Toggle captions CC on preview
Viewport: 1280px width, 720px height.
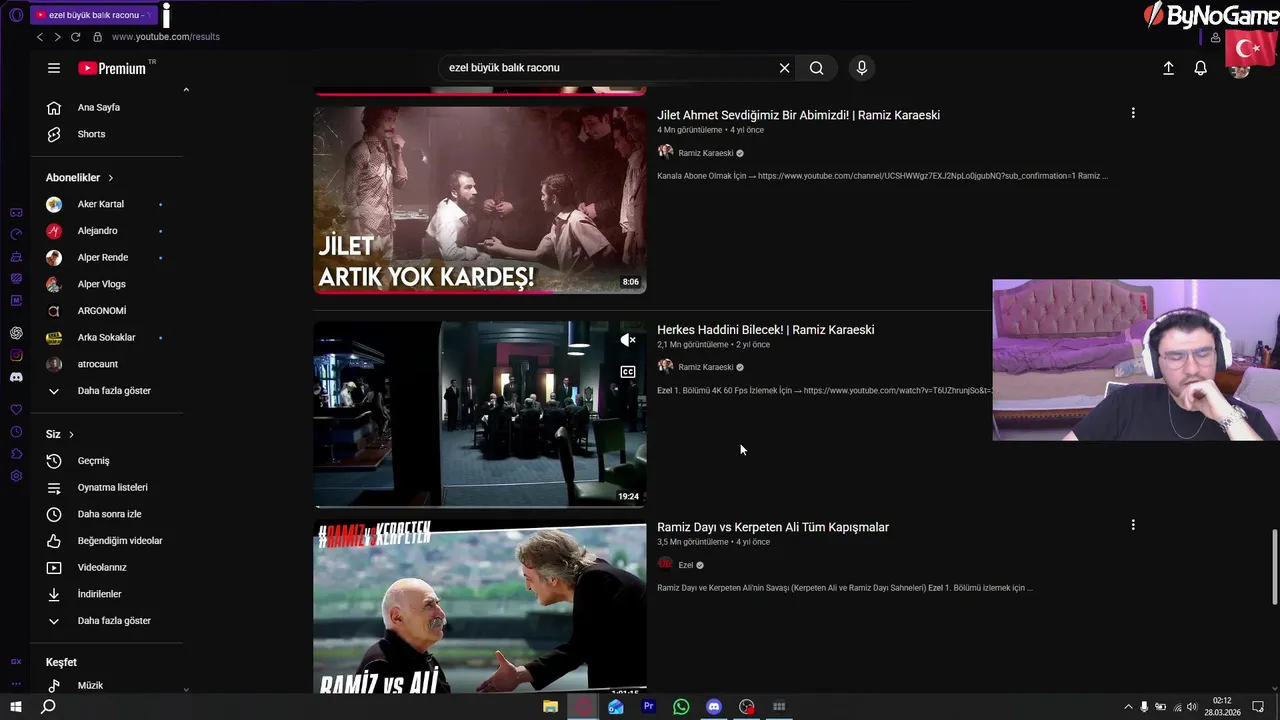[628, 372]
